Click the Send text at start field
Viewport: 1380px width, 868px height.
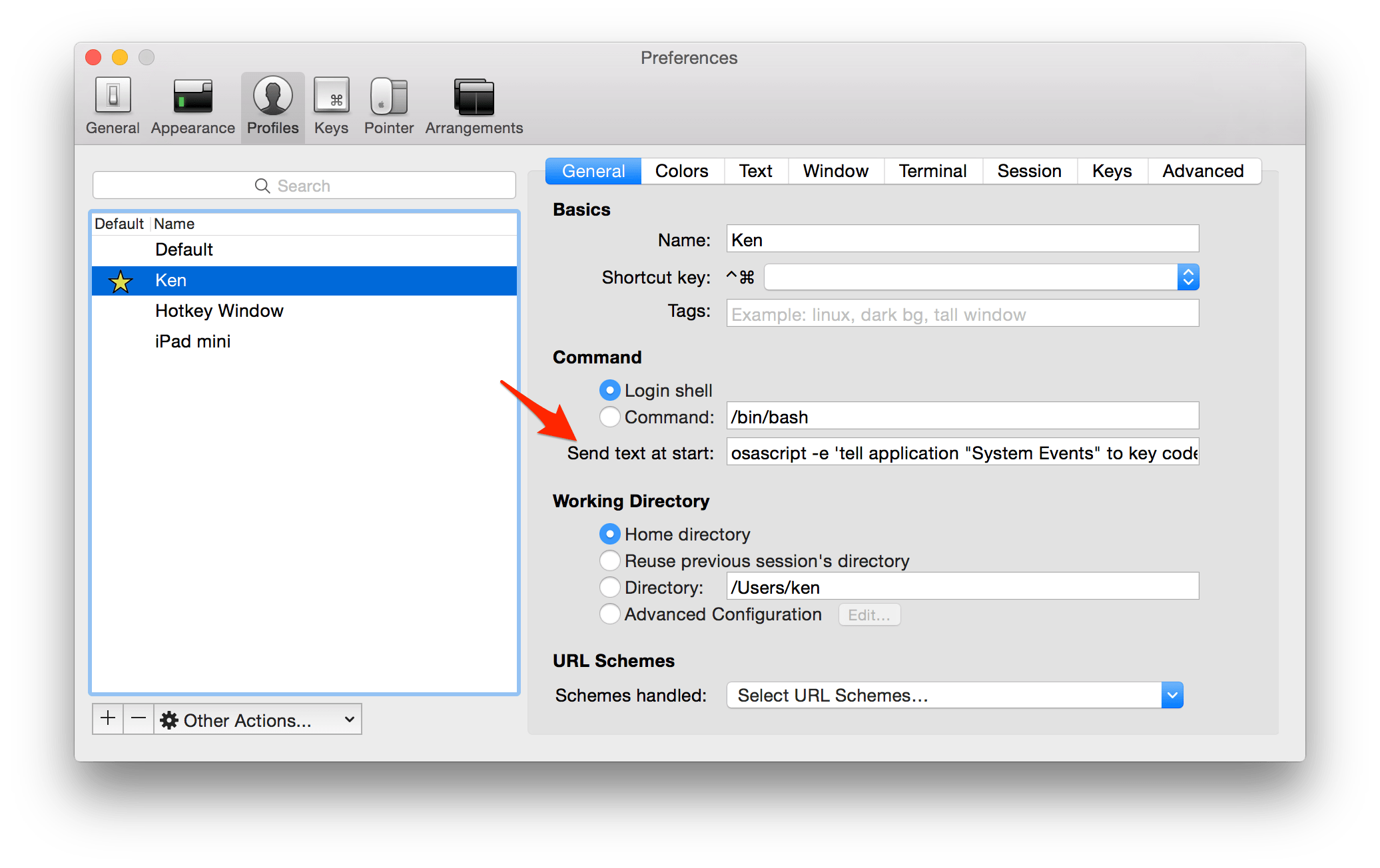point(962,453)
